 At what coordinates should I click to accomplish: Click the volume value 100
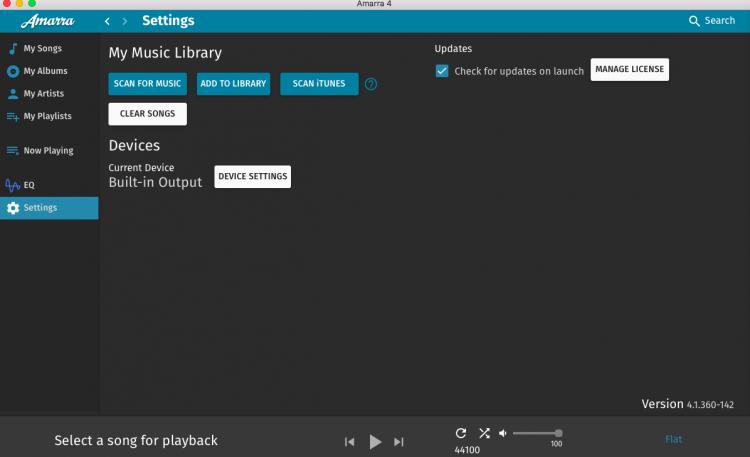[556, 444]
